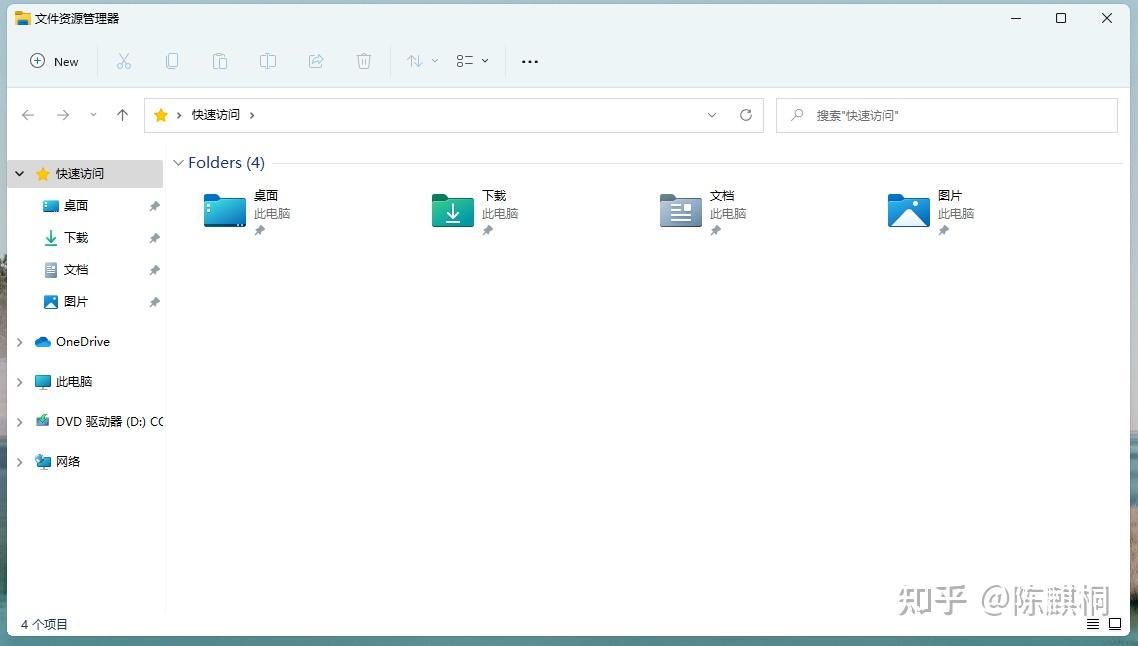Go back with the left arrow

tap(28, 115)
